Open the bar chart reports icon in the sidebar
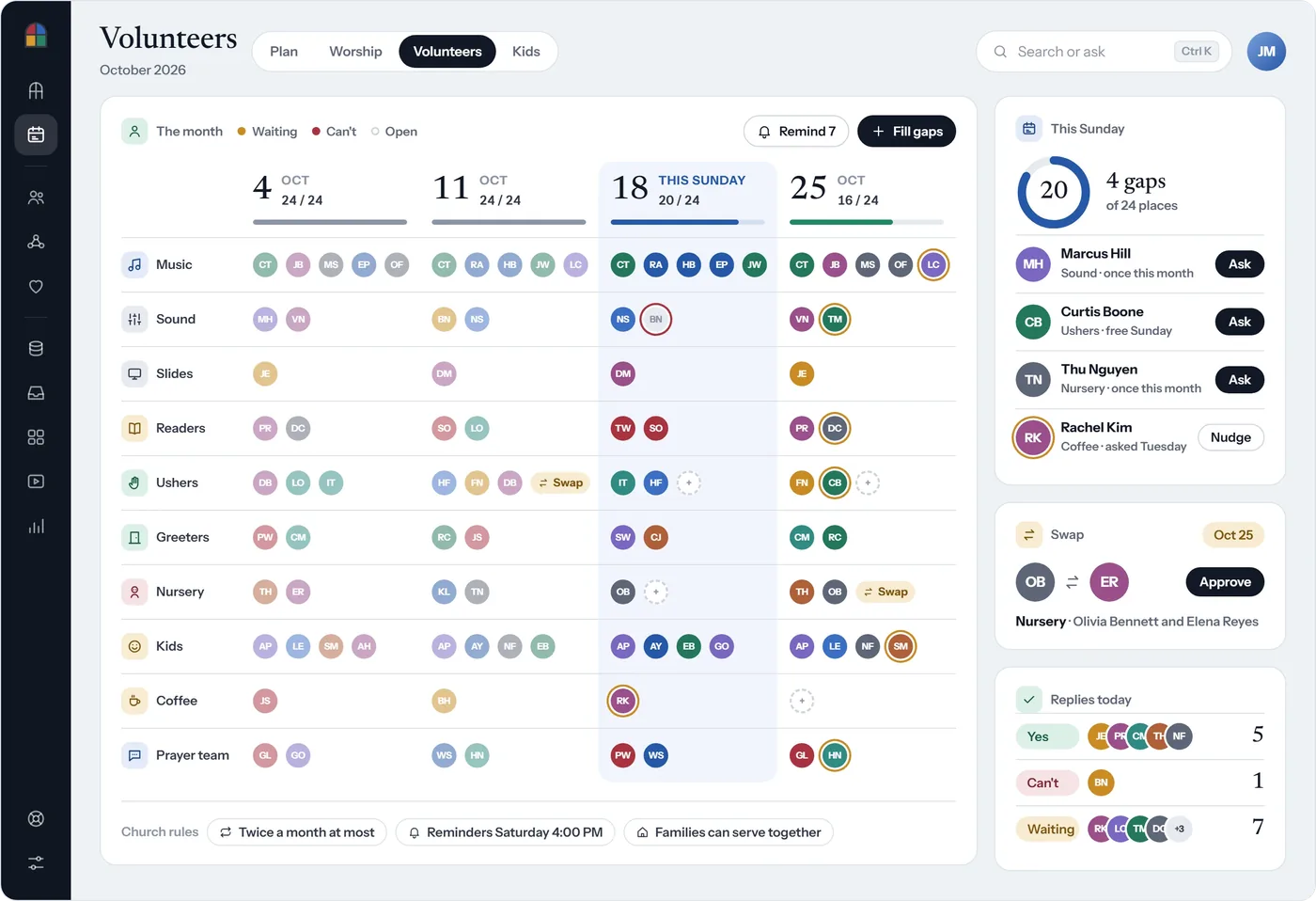 [x=36, y=527]
